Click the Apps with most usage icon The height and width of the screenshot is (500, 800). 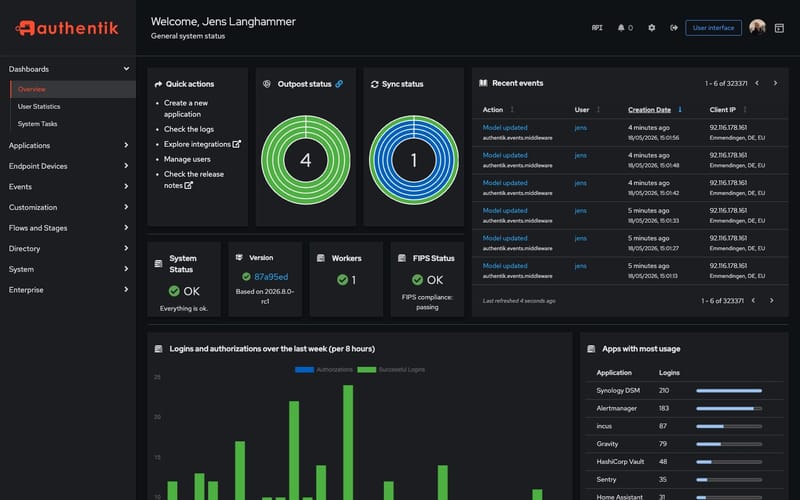591,349
